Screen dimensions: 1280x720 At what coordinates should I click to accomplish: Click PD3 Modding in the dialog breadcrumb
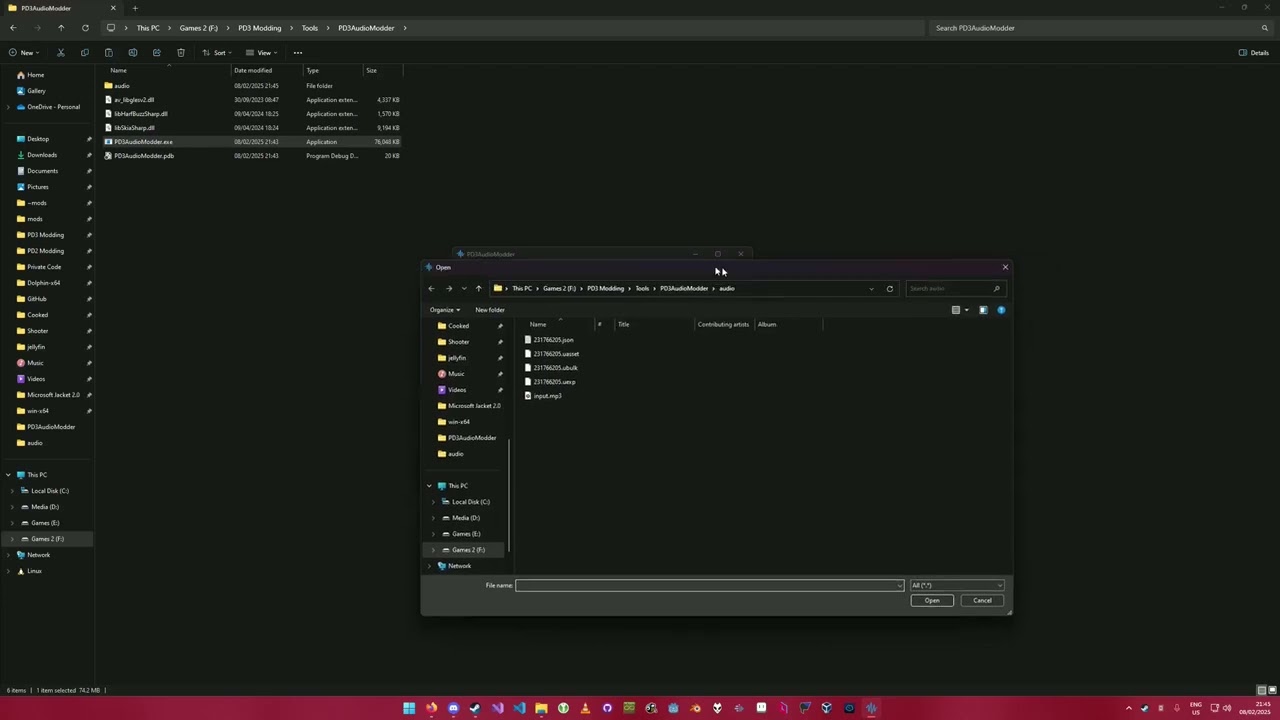pyautogui.click(x=605, y=288)
